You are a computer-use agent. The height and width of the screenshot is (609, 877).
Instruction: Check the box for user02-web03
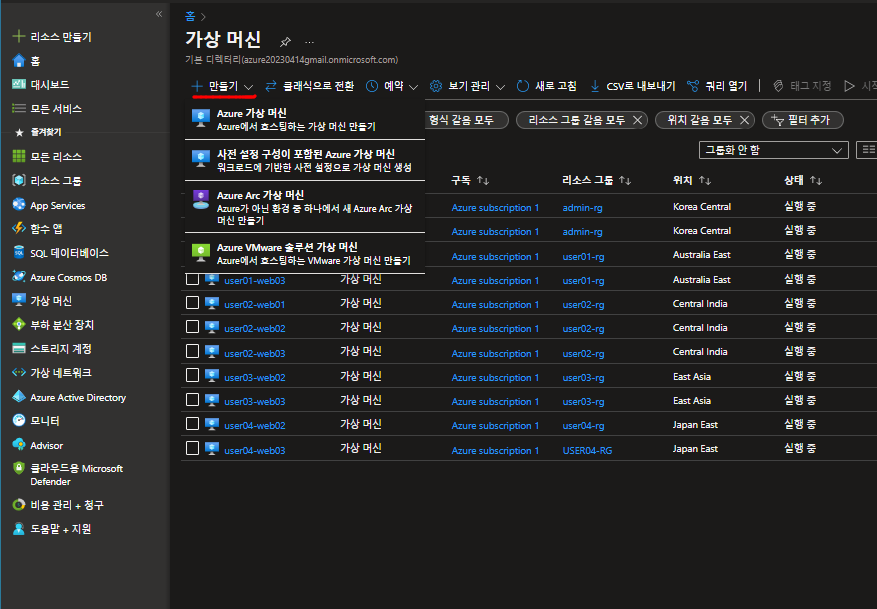point(192,352)
